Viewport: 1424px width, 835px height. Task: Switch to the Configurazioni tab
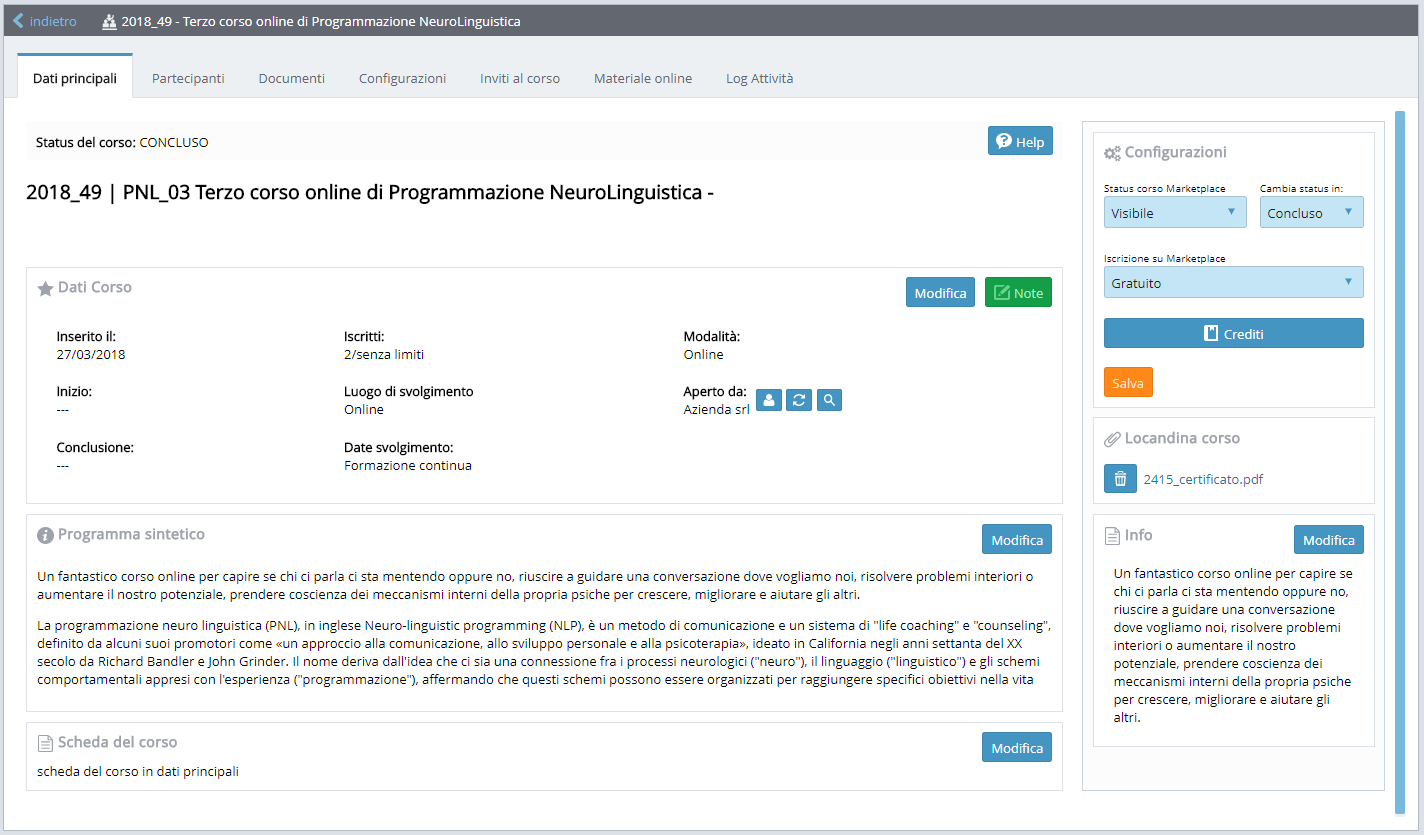(x=402, y=78)
